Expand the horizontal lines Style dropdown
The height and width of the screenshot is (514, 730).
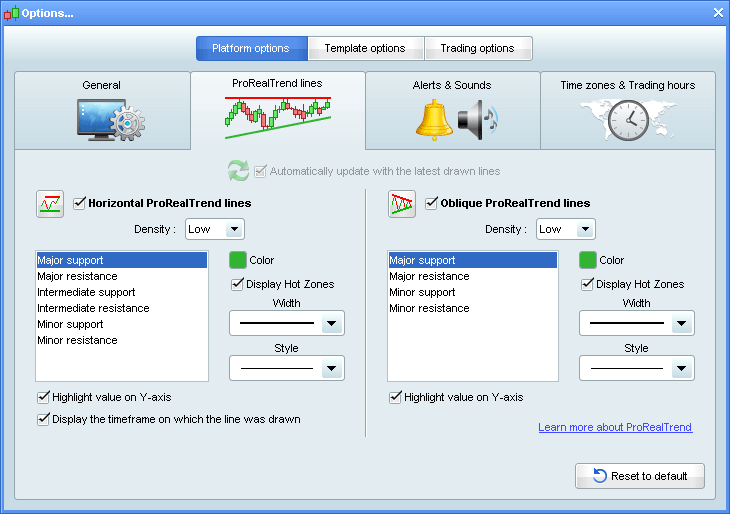(x=287, y=368)
